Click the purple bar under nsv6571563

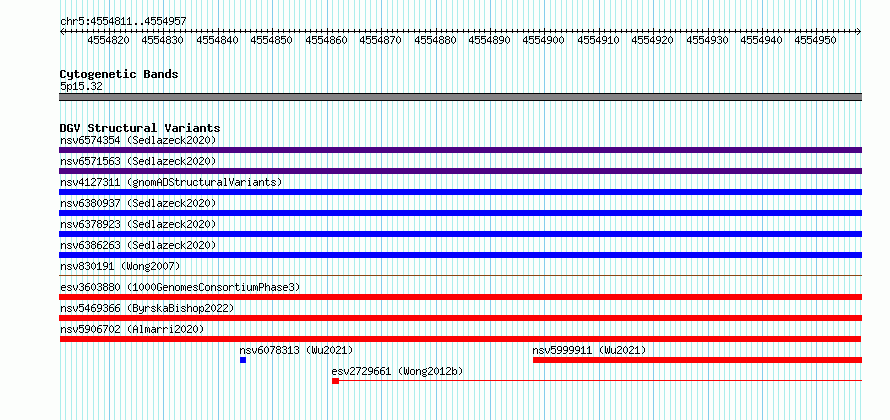click(460, 171)
